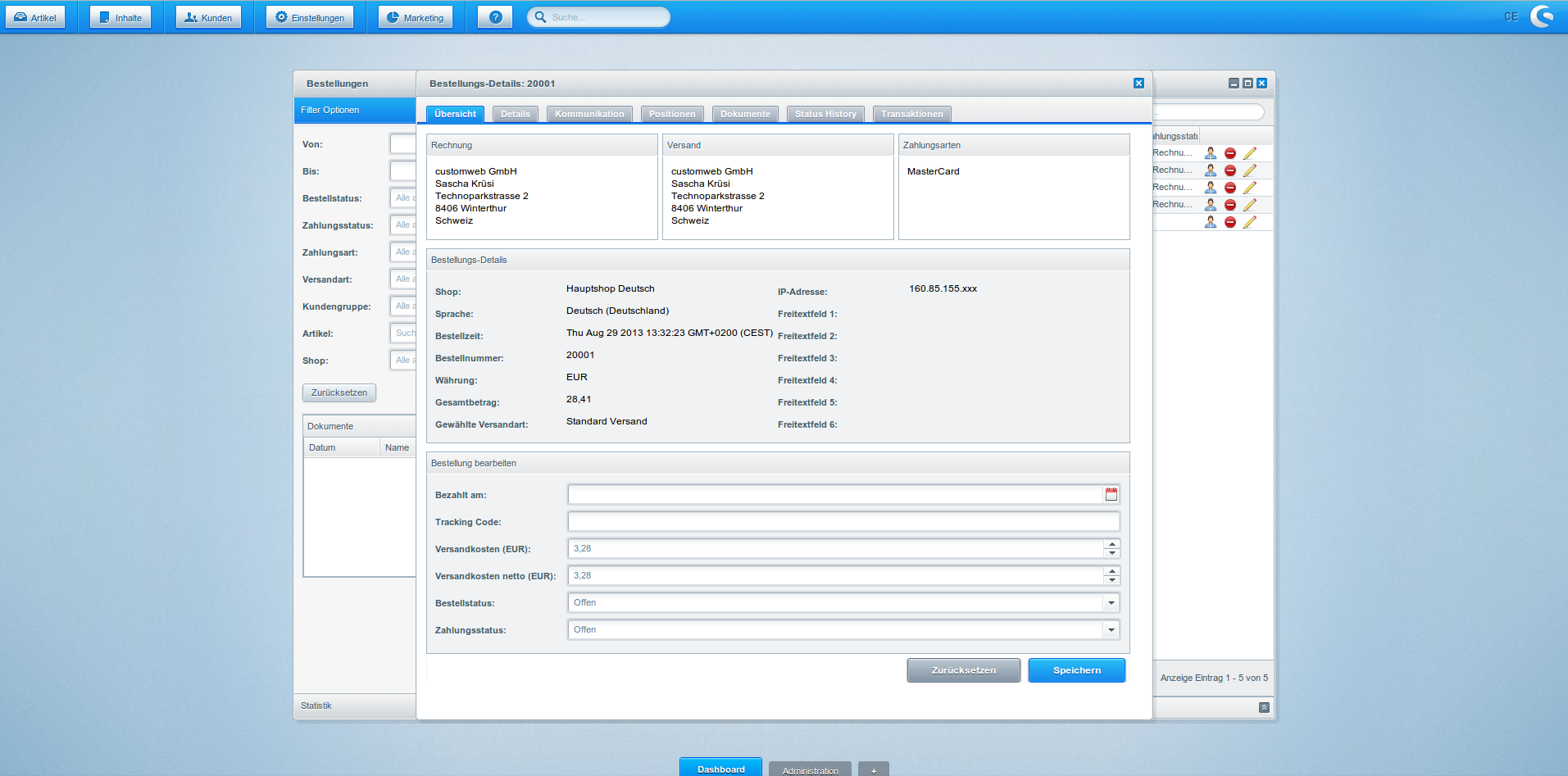Open the Status History tab

click(x=825, y=114)
